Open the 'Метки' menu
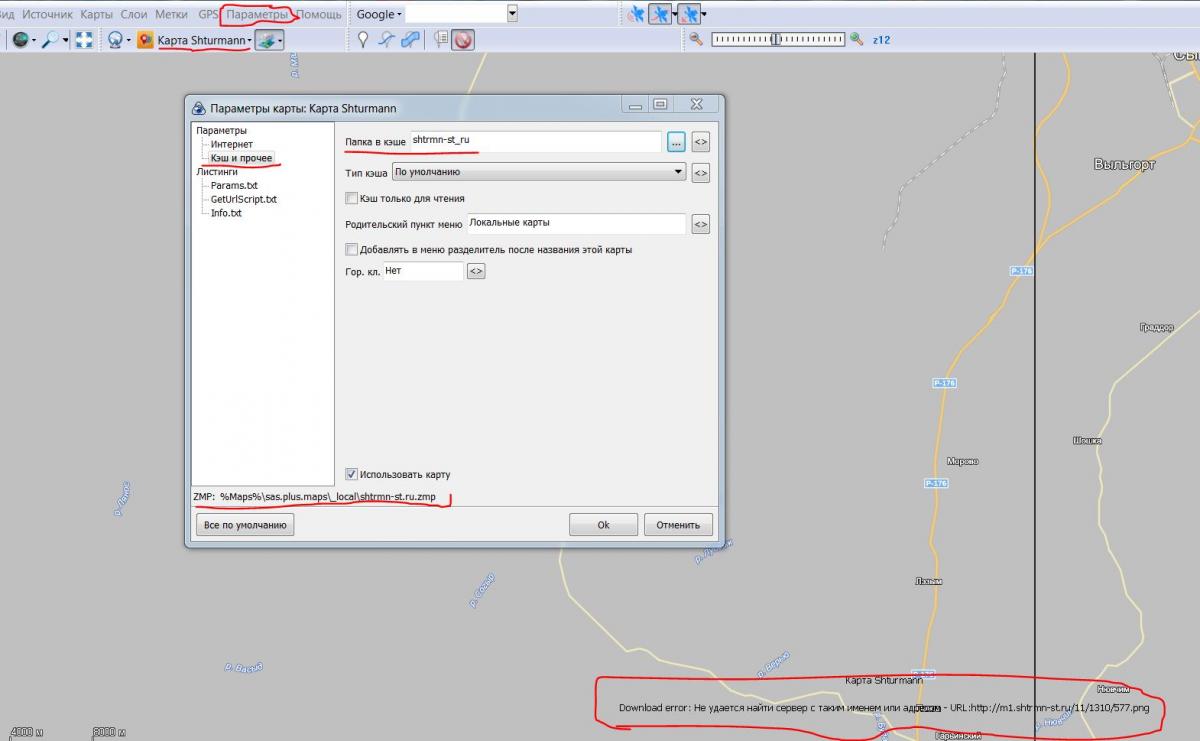This screenshot has width=1200, height=741. point(171,14)
